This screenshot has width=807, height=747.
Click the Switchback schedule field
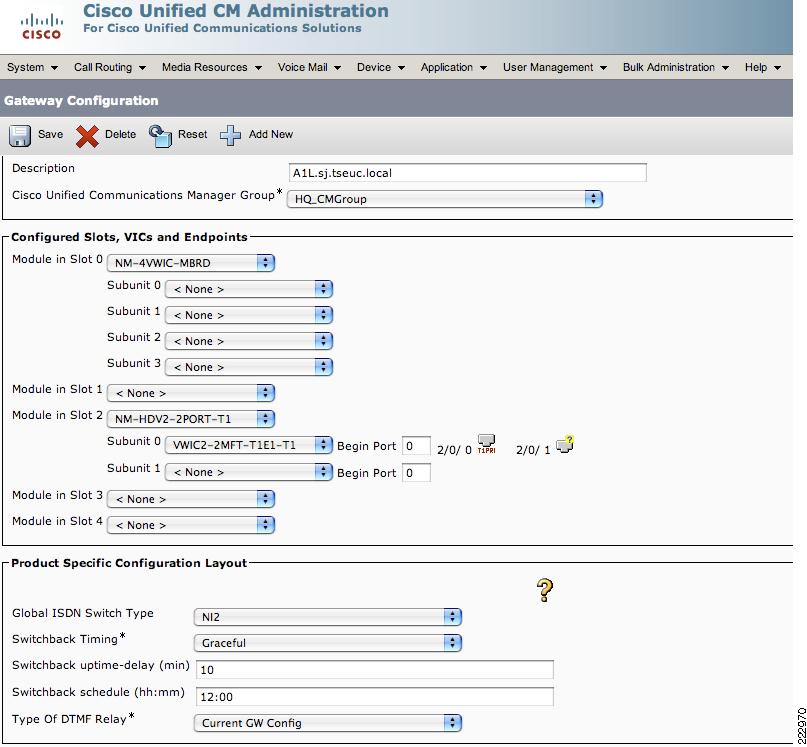(x=375, y=697)
